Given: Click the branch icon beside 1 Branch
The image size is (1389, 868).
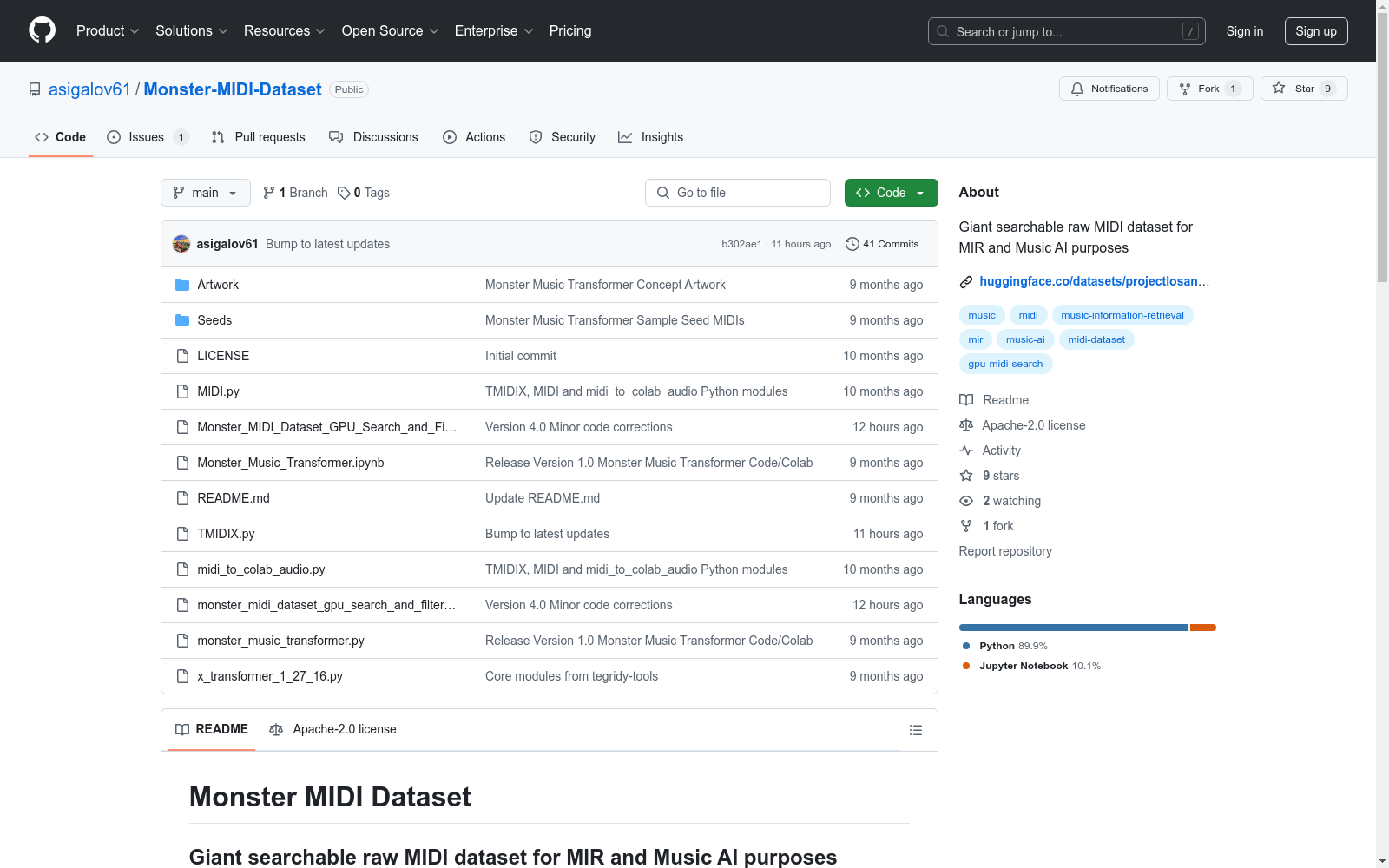Looking at the screenshot, I should [269, 193].
